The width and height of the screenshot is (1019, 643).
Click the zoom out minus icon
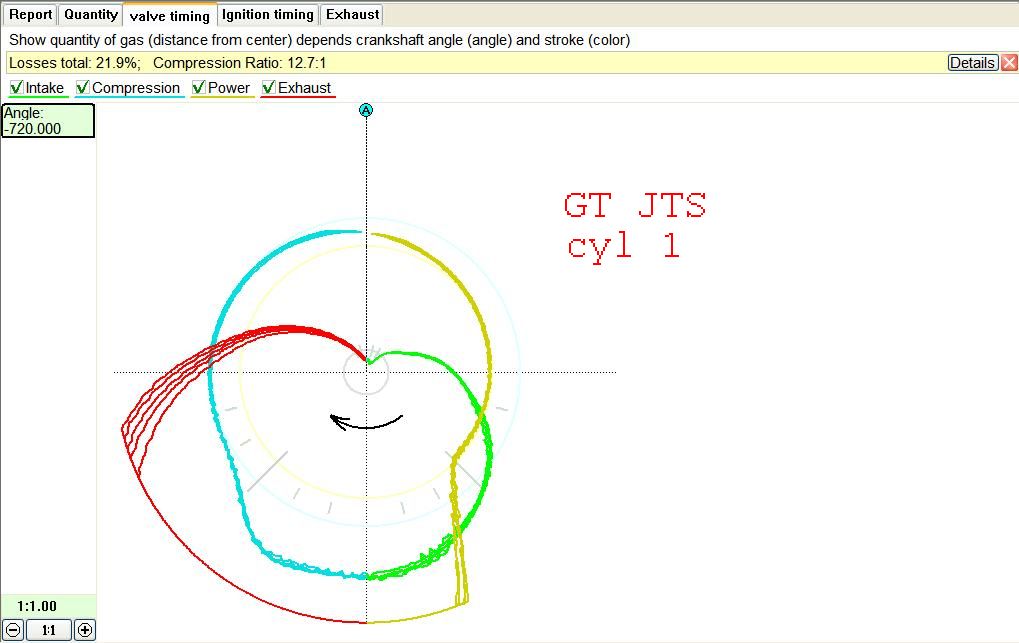coord(14,630)
